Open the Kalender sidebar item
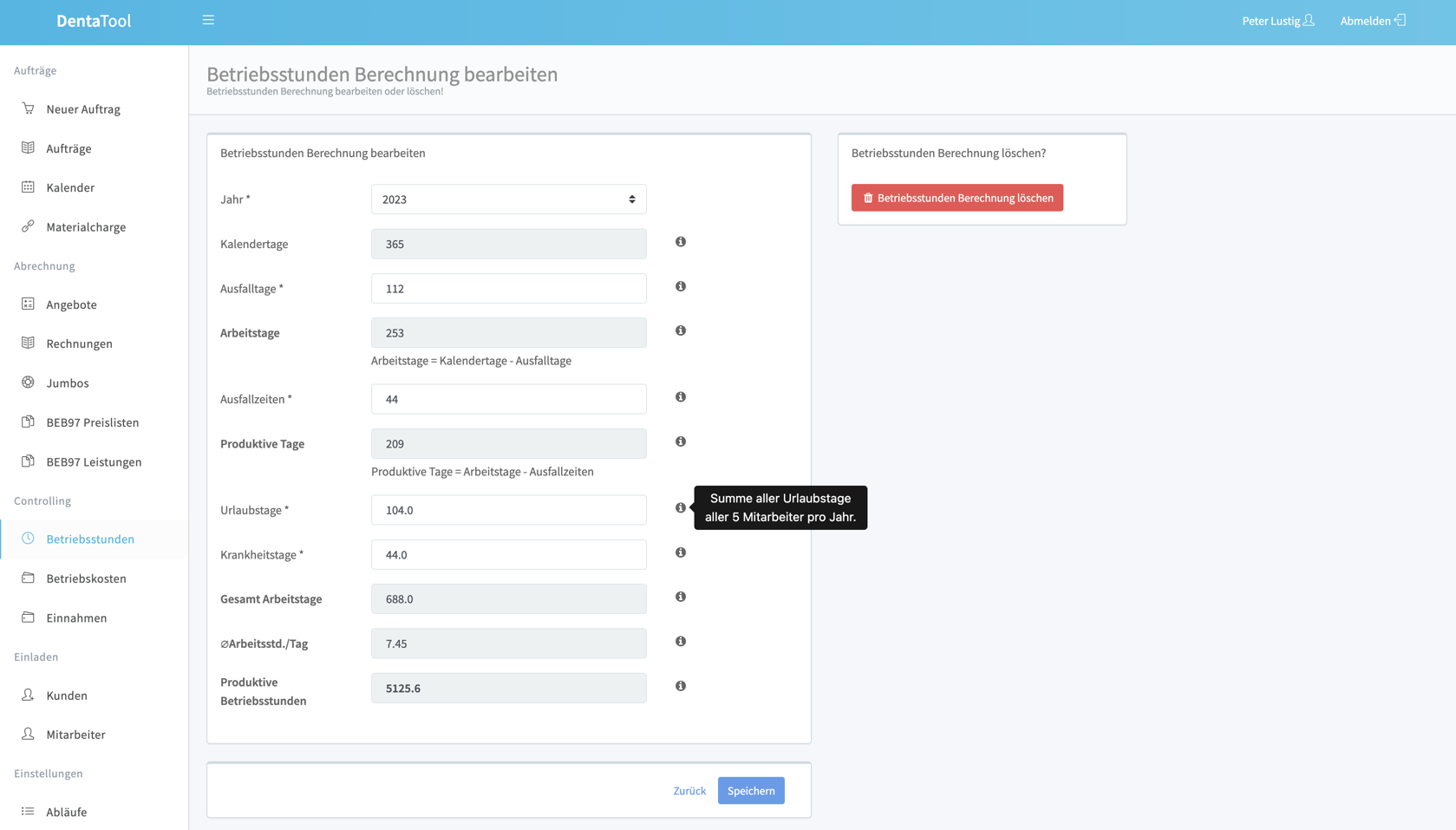1456x830 pixels. tap(70, 187)
